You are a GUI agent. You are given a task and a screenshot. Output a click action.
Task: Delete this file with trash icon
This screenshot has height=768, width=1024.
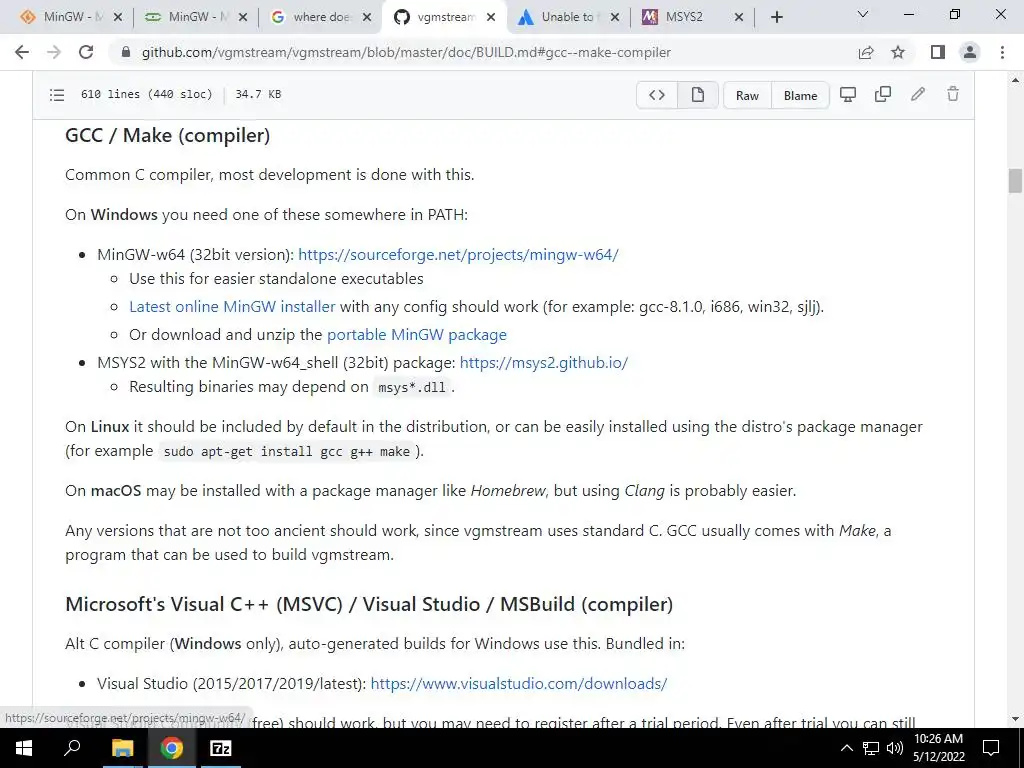click(x=953, y=95)
